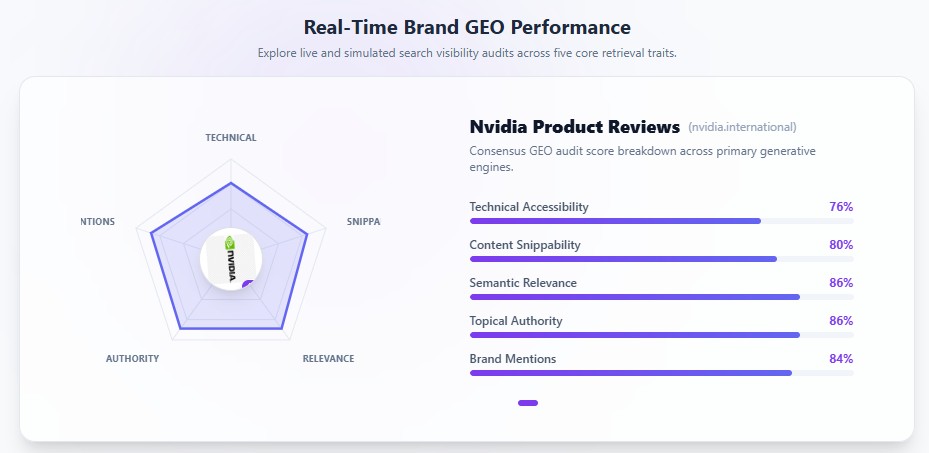This screenshot has height=453, width=929.
Task: Click the Semantic Relevance label
Action: pos(523,282)
